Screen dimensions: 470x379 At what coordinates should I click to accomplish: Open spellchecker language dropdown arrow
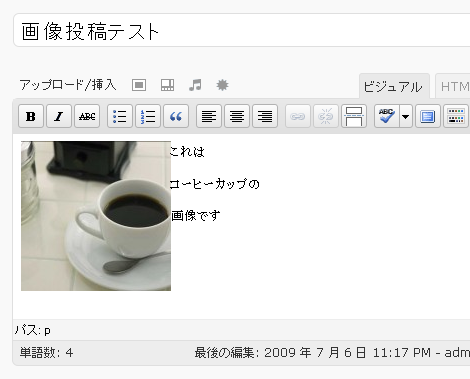pyautogui.click(x=406, y=116)
